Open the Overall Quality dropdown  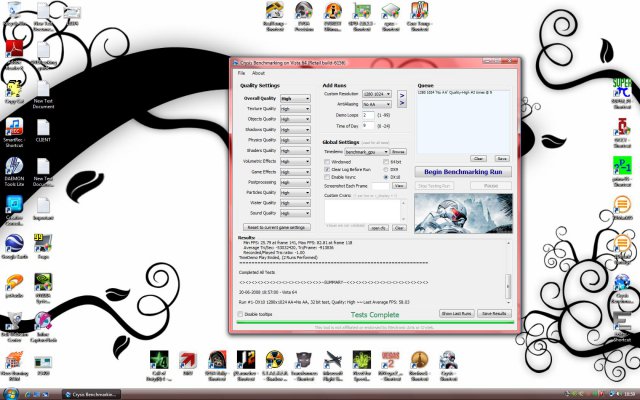click(x=295, y=98)
